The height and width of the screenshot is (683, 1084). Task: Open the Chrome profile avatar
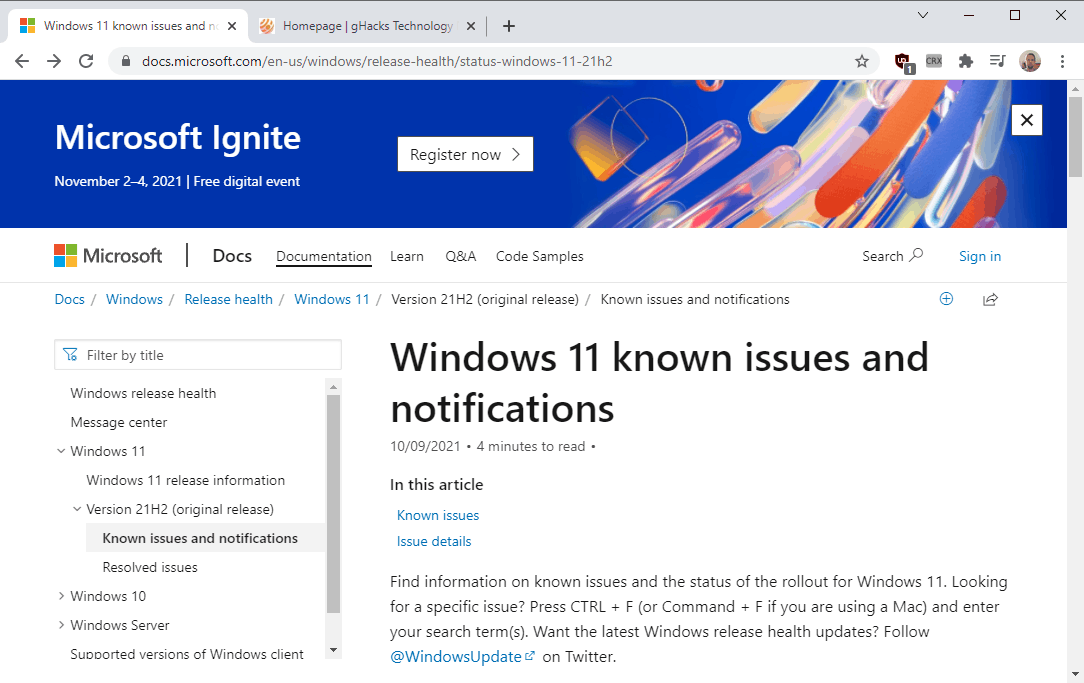[1029, 61]
